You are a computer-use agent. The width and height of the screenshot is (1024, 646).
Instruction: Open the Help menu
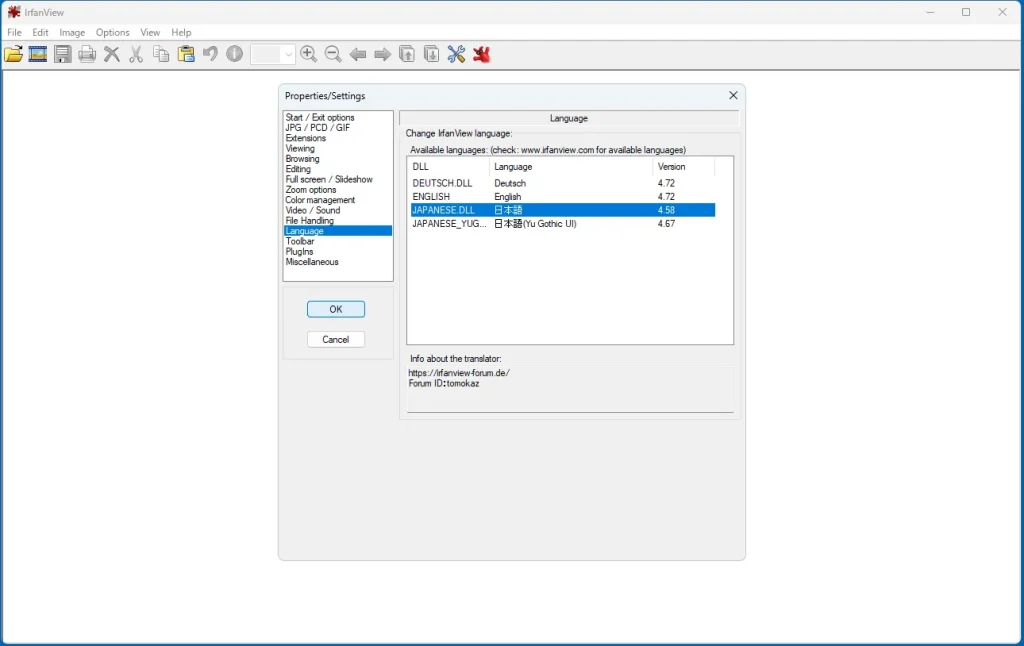point(181,32)
